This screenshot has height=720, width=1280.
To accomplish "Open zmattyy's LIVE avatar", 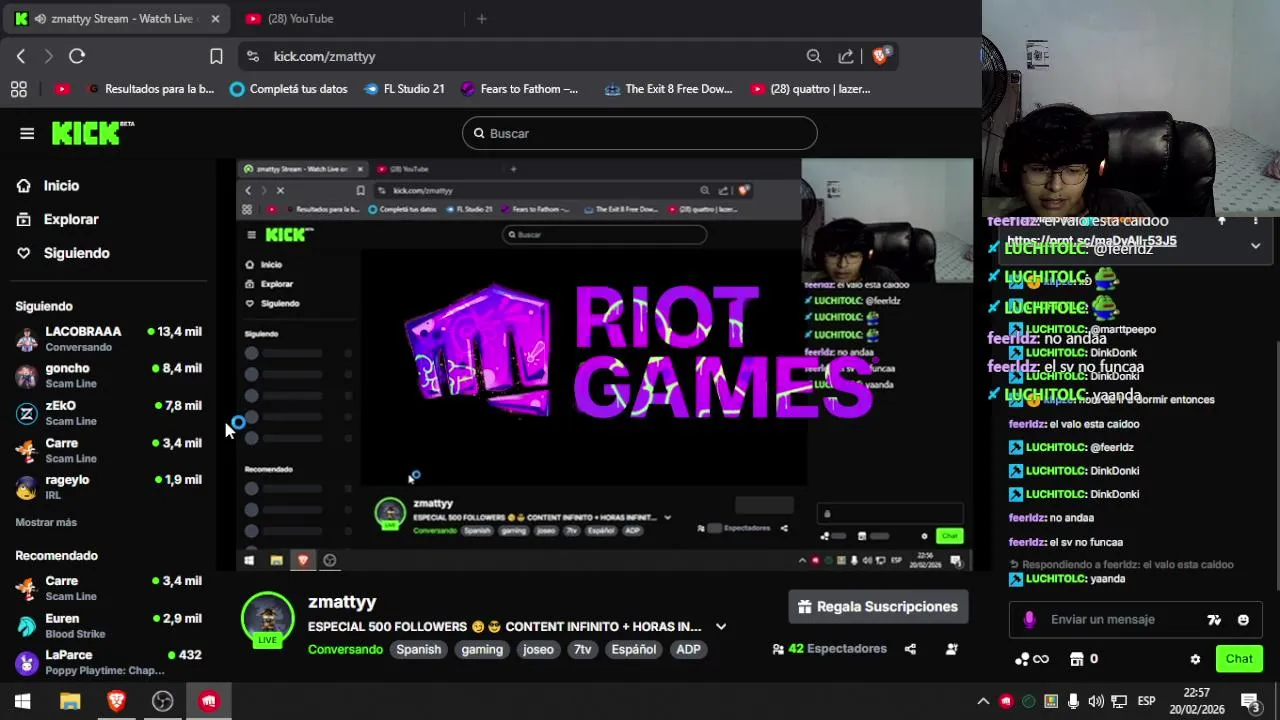I will click(267, 619).
